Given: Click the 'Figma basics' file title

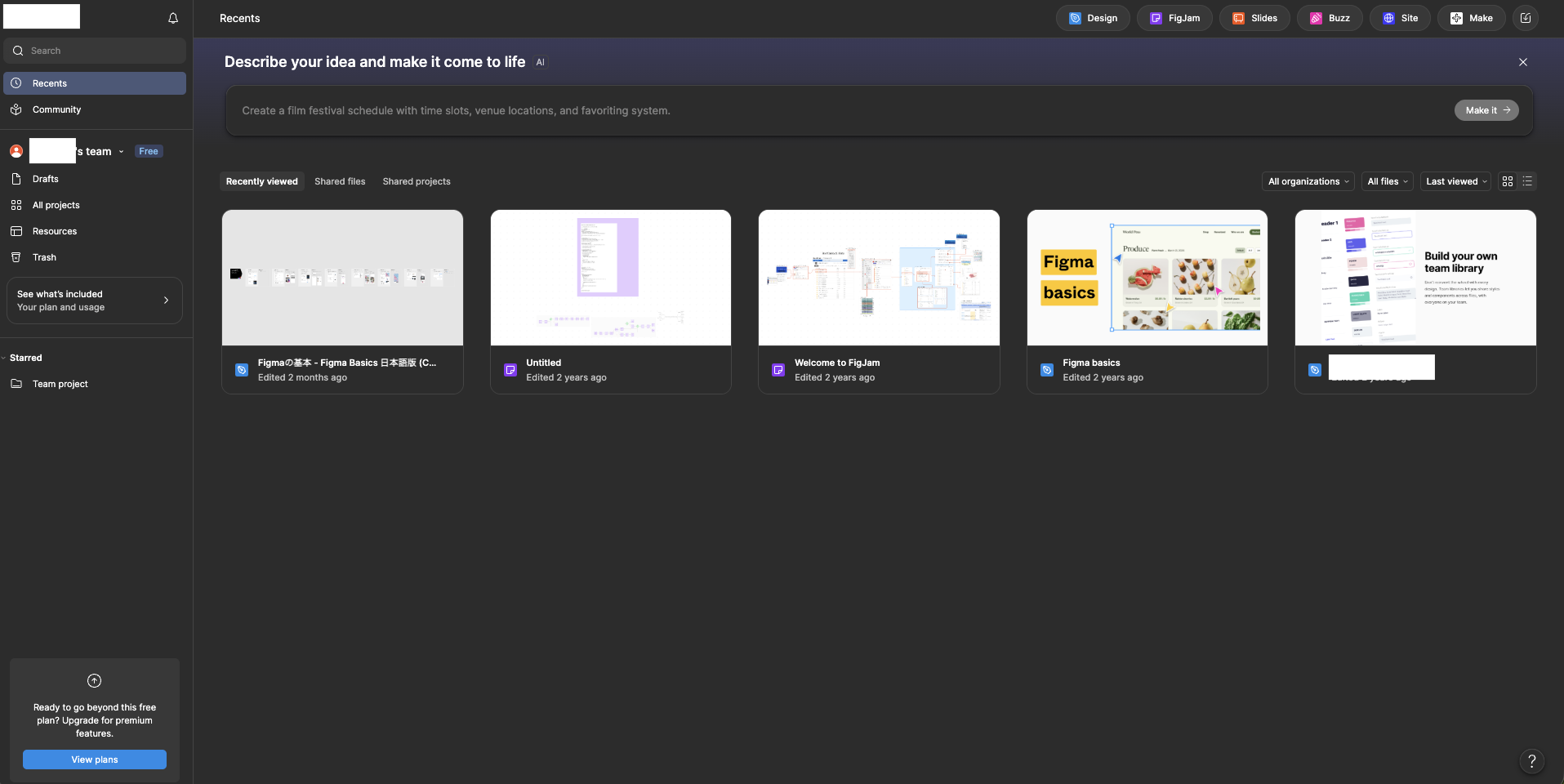Looking at the screenshot, I should [x=1091, y=363].
